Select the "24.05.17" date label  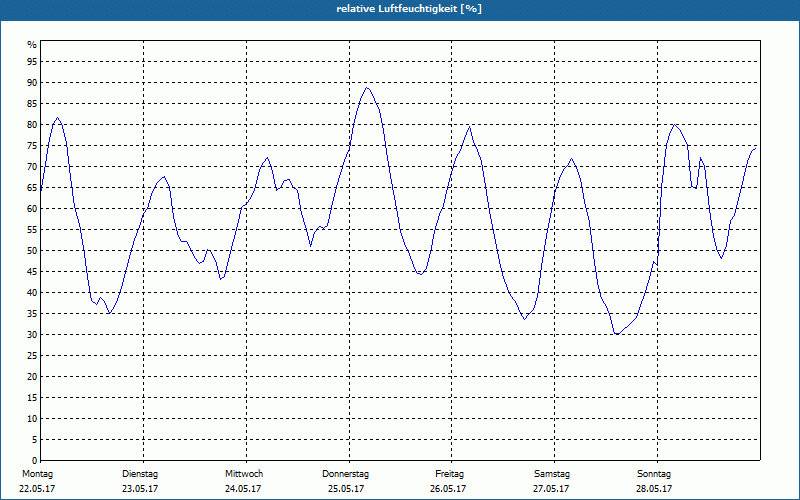(243, 489)
